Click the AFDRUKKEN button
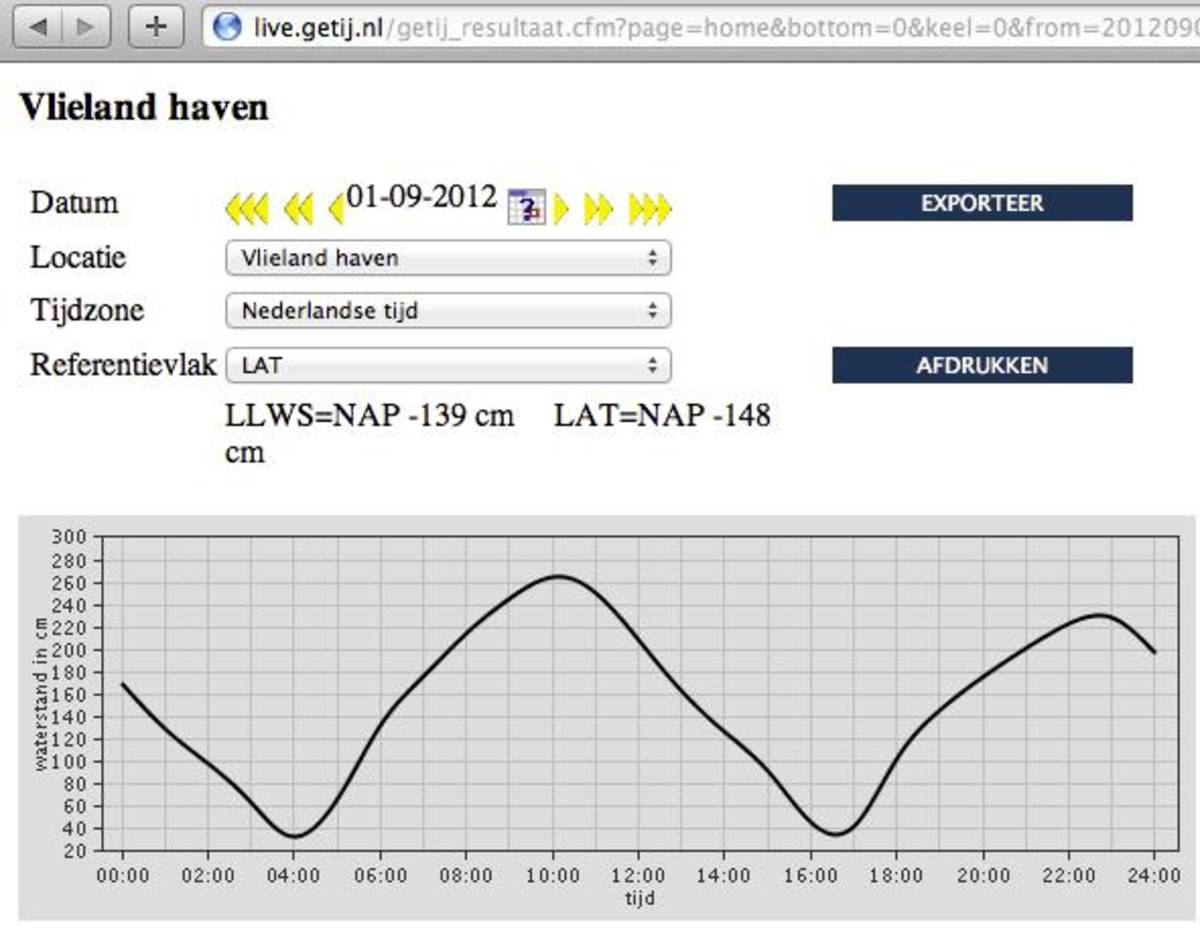This screenshot has width=1200, height=929. 982,366
